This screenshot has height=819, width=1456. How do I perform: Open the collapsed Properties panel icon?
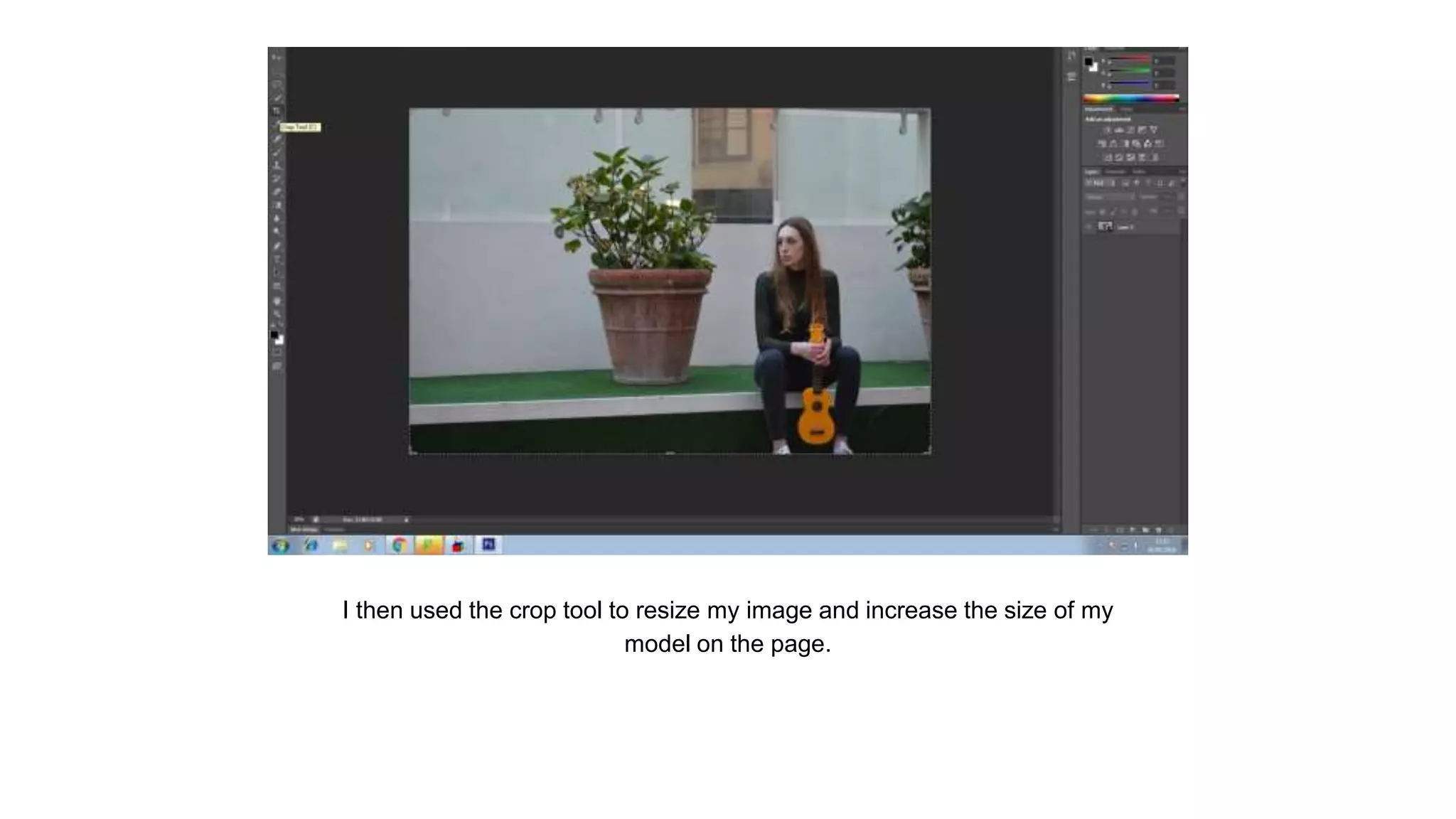(x=1071, y=76)
